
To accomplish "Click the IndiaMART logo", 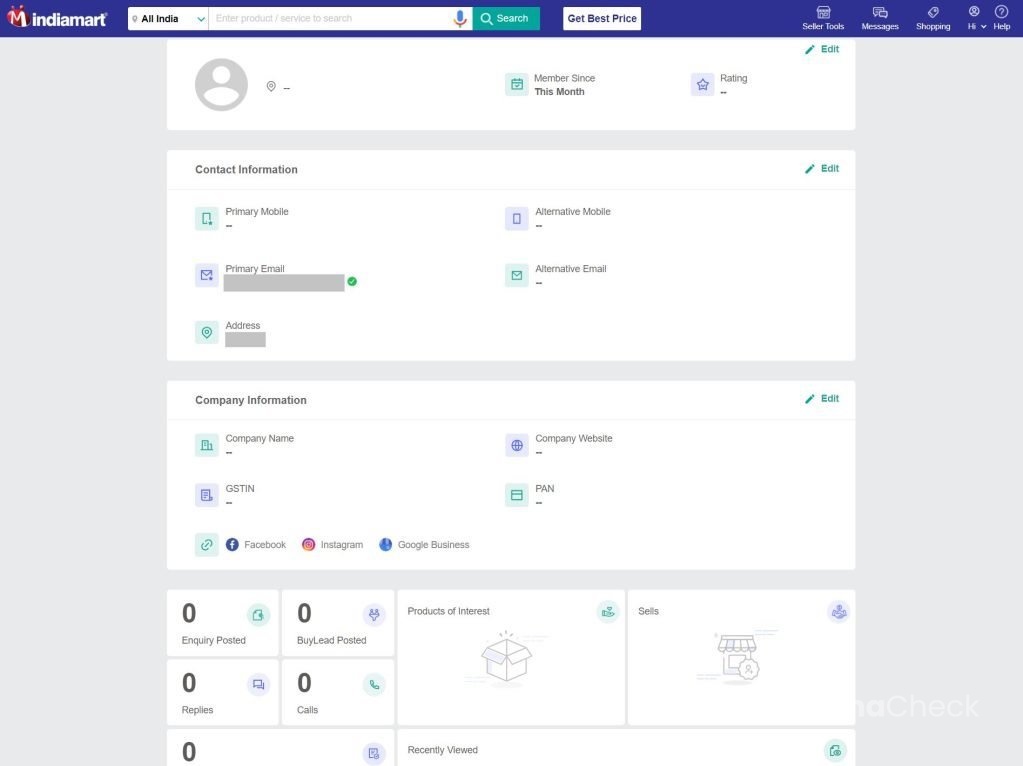I will pyautogui.click(x=57, y=18).
